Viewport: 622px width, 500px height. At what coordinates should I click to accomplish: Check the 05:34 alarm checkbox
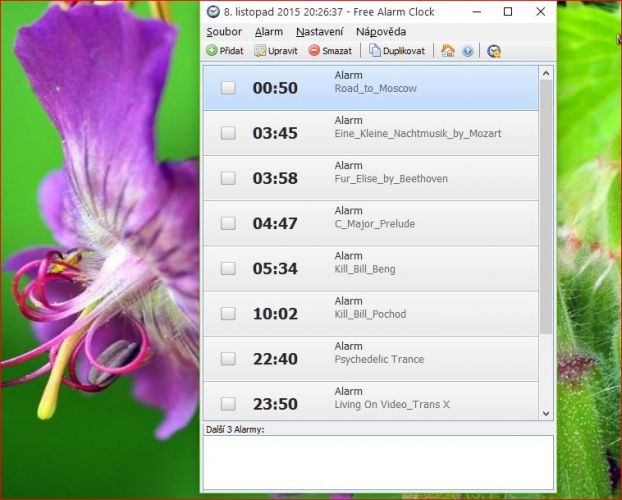click(228, 269)
